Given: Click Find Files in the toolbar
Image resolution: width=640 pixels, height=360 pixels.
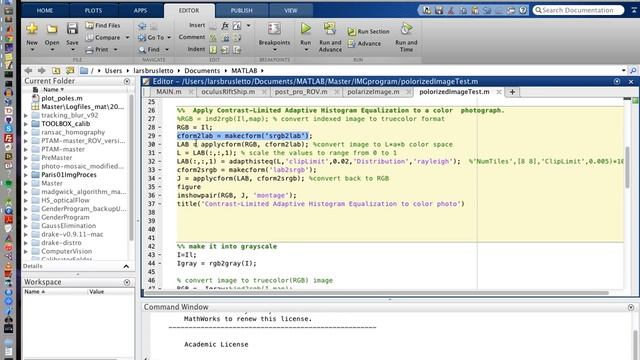Looking at the screenshot, I should [x=103, y=25].
